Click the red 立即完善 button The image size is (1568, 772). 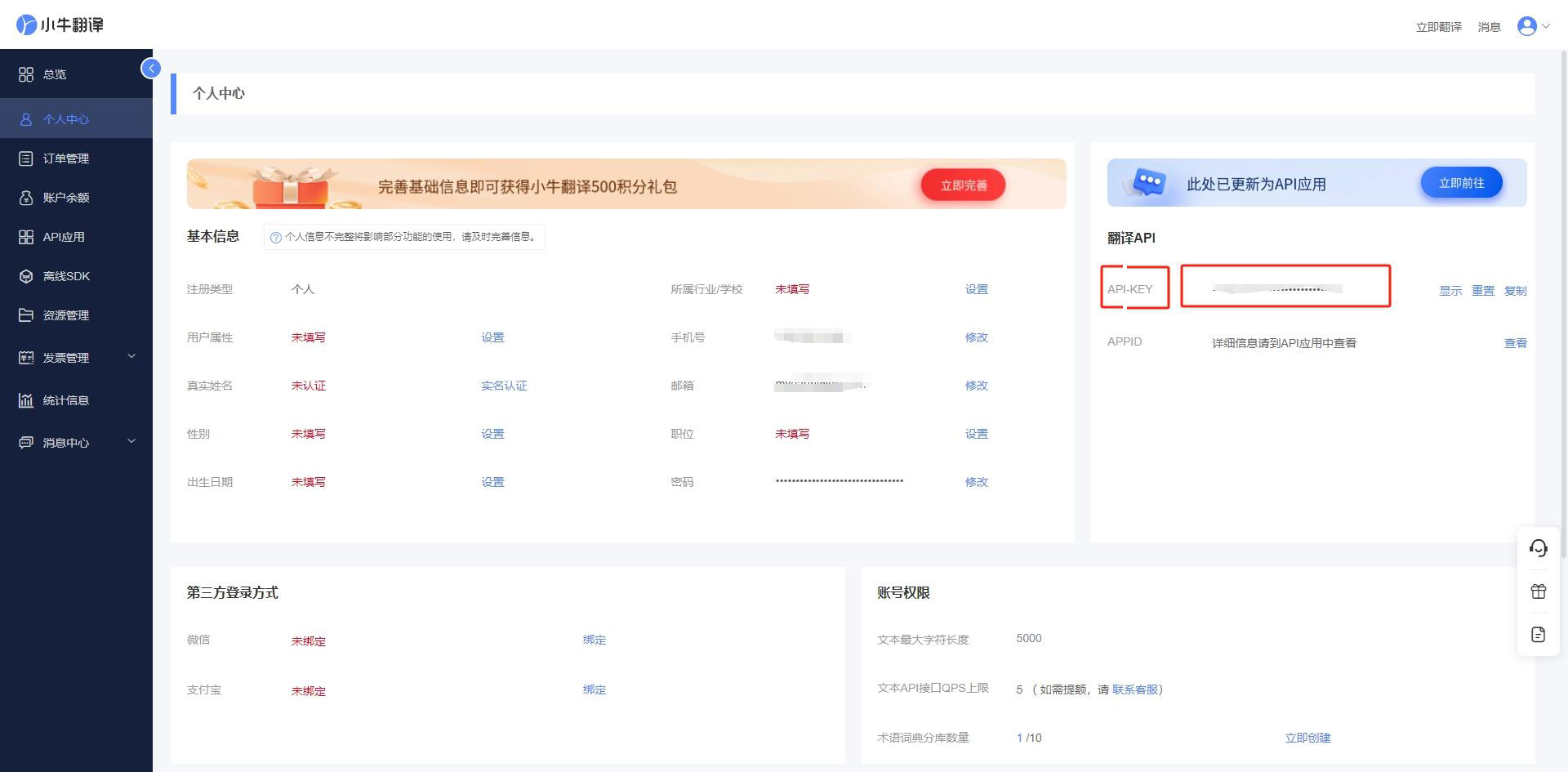964,185
